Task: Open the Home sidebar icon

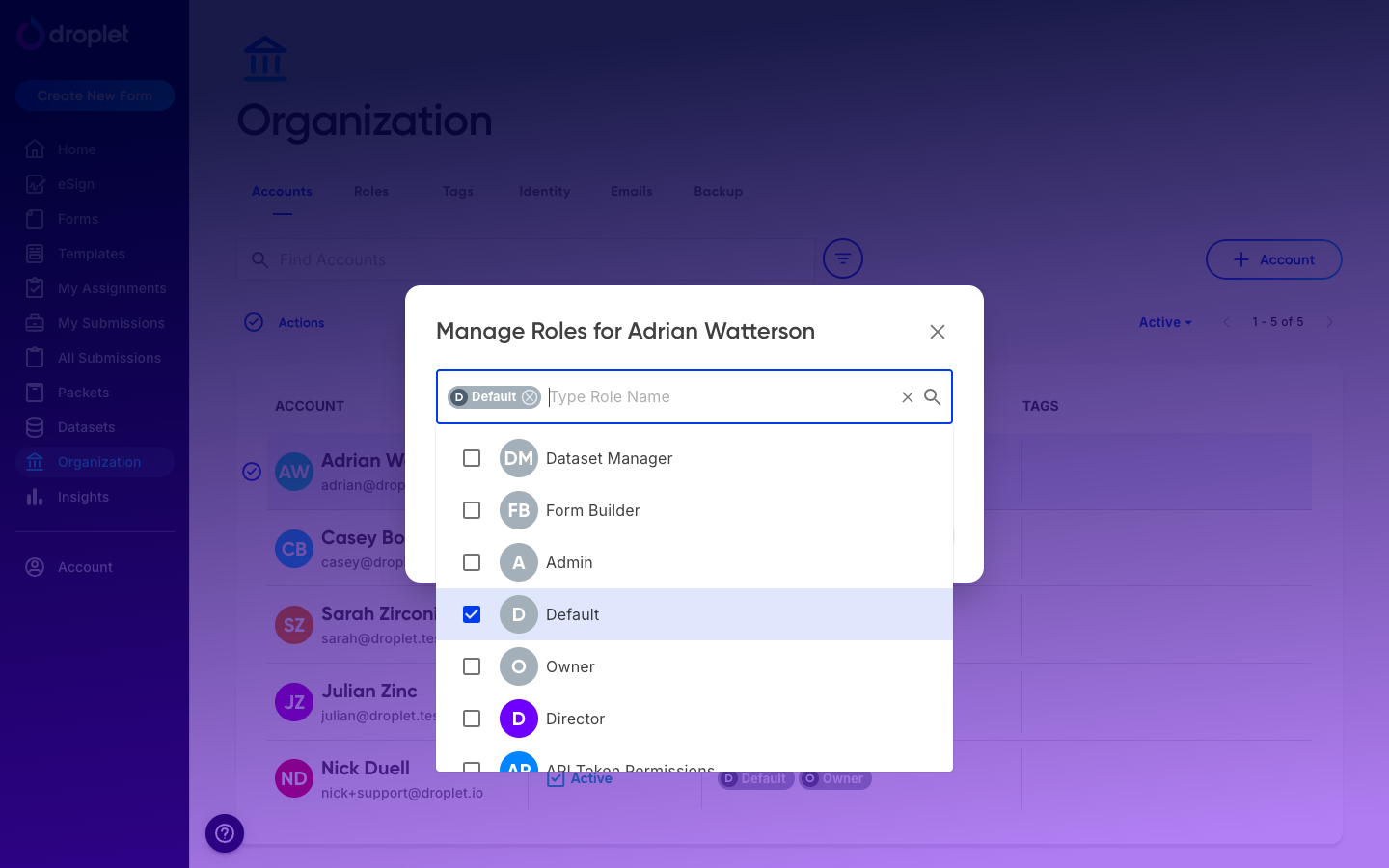Action: point(35,149)
